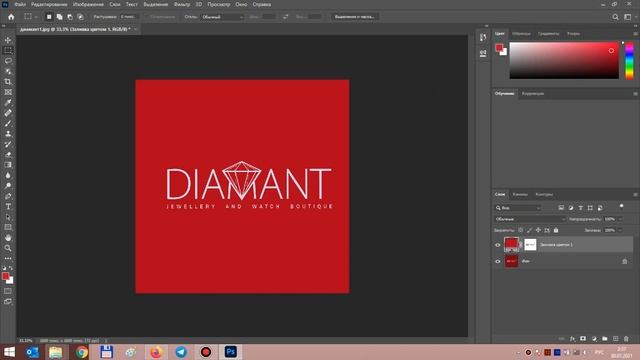
Task: Toggle lock all button in Layers panel
Action: tap(556, 230)
